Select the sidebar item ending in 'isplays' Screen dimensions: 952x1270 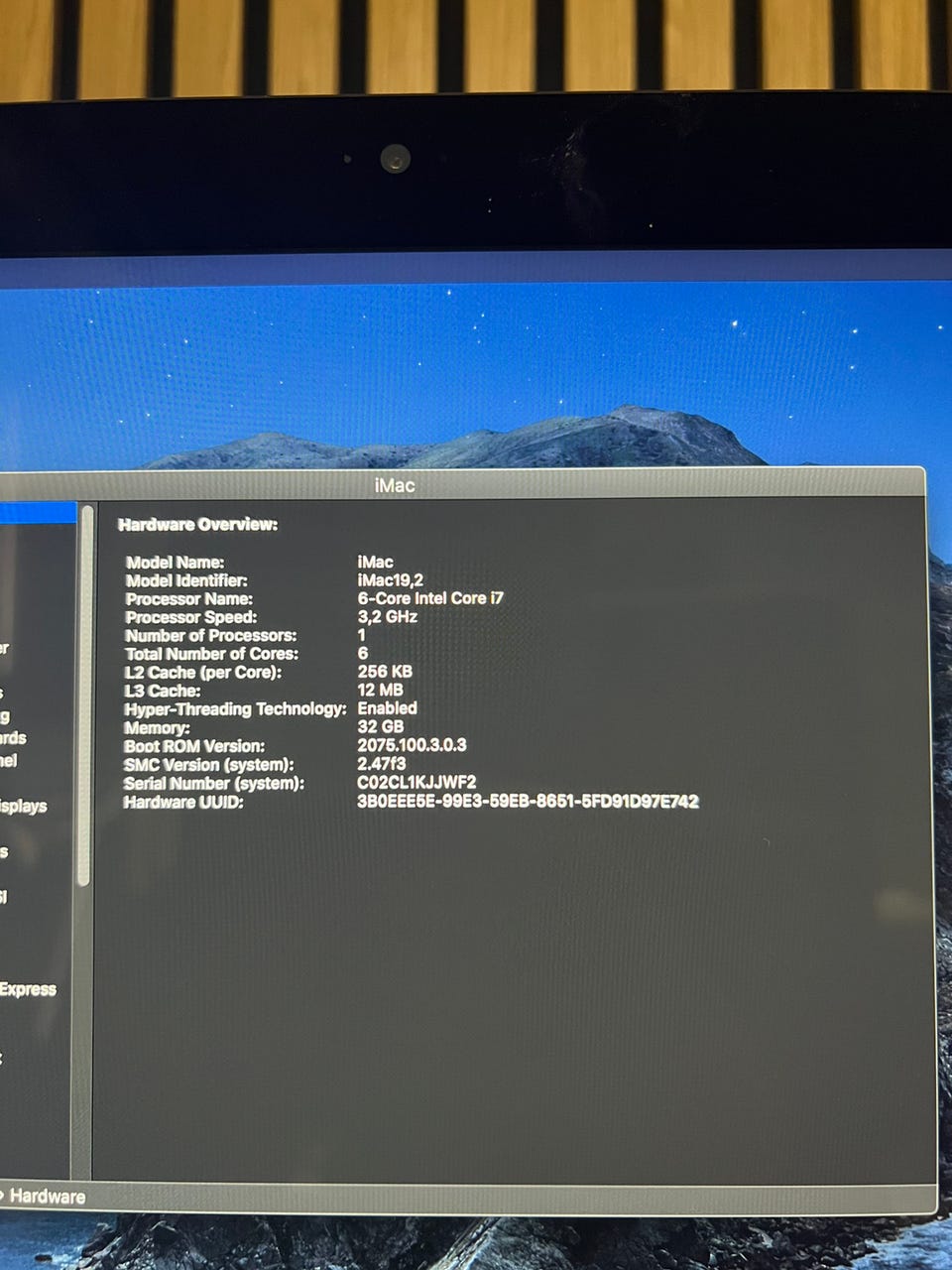[23, 806]
